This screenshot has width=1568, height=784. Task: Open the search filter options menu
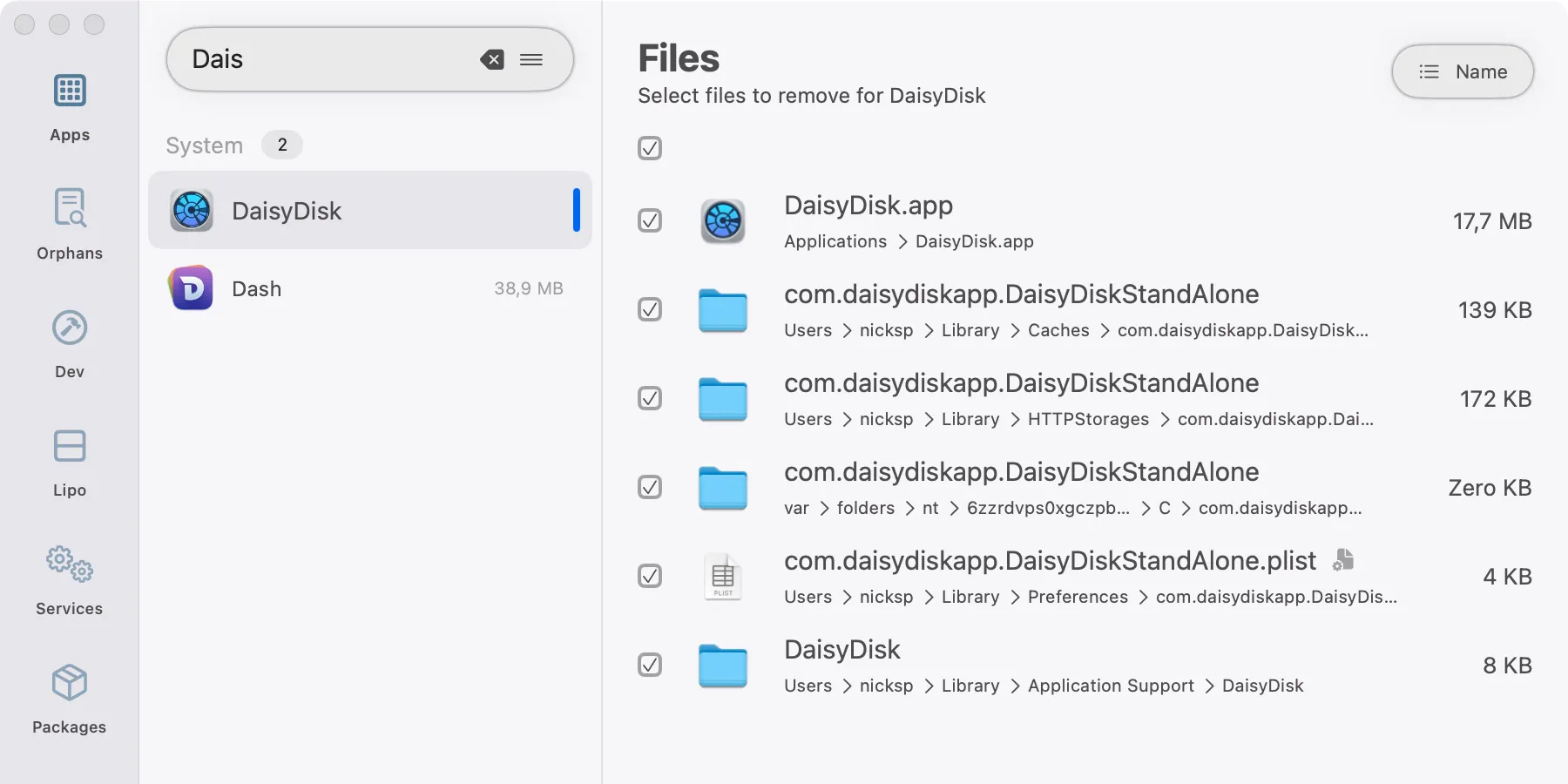click(531, 59)
